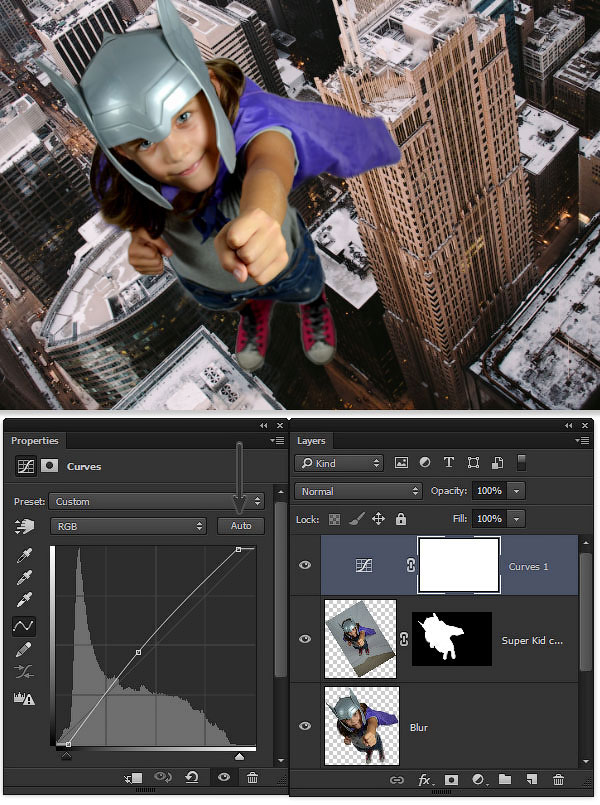Link layers at Layers panel bottom
Screen dimensions: 600x805
(x=397, y=780)
